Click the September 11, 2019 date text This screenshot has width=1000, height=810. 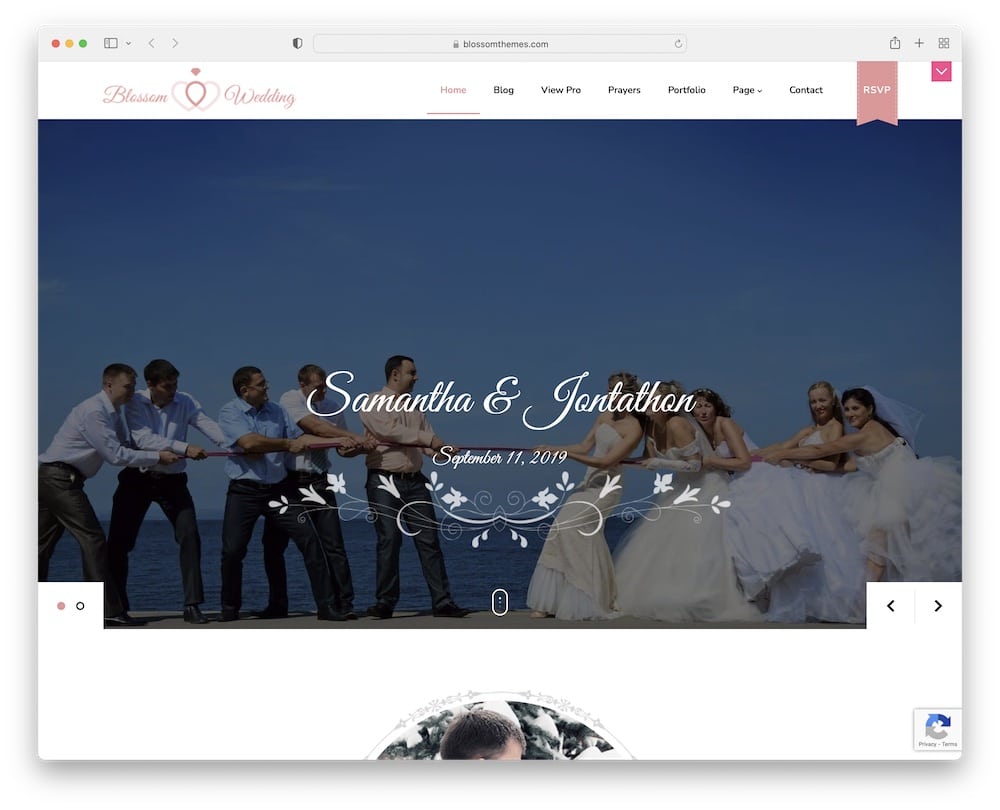tap(500, 457)
